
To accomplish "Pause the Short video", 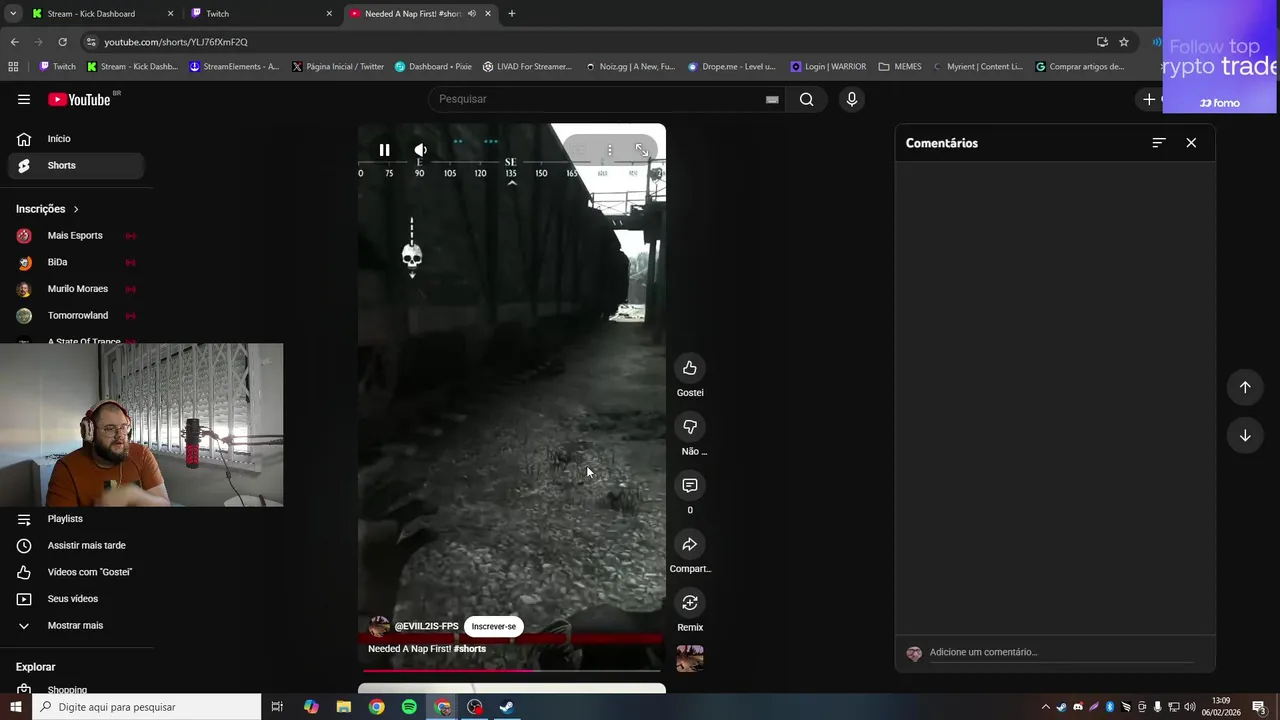I will [384, 150].
